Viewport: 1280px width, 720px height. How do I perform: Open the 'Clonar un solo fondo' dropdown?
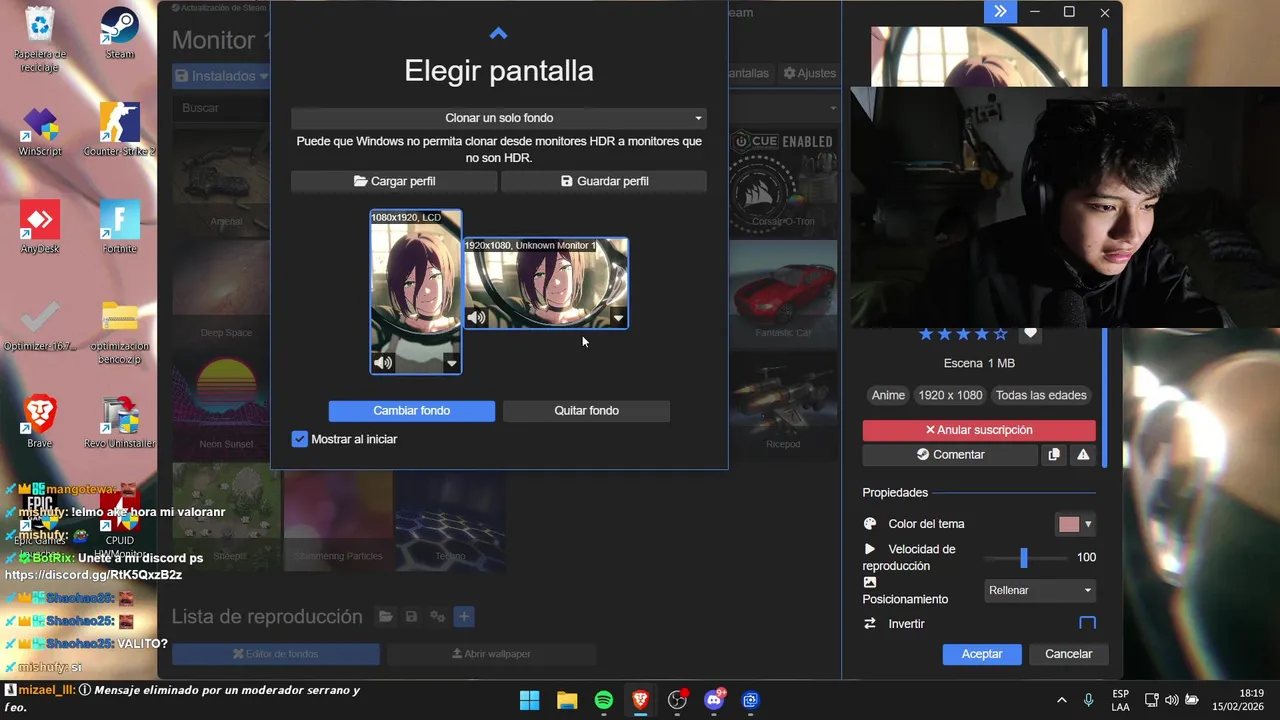499,118
